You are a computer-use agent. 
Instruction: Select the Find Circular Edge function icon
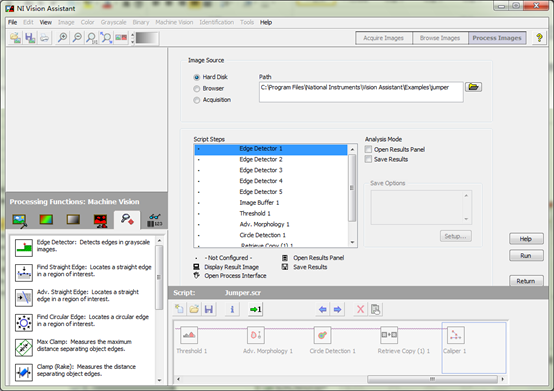(24, 322)
